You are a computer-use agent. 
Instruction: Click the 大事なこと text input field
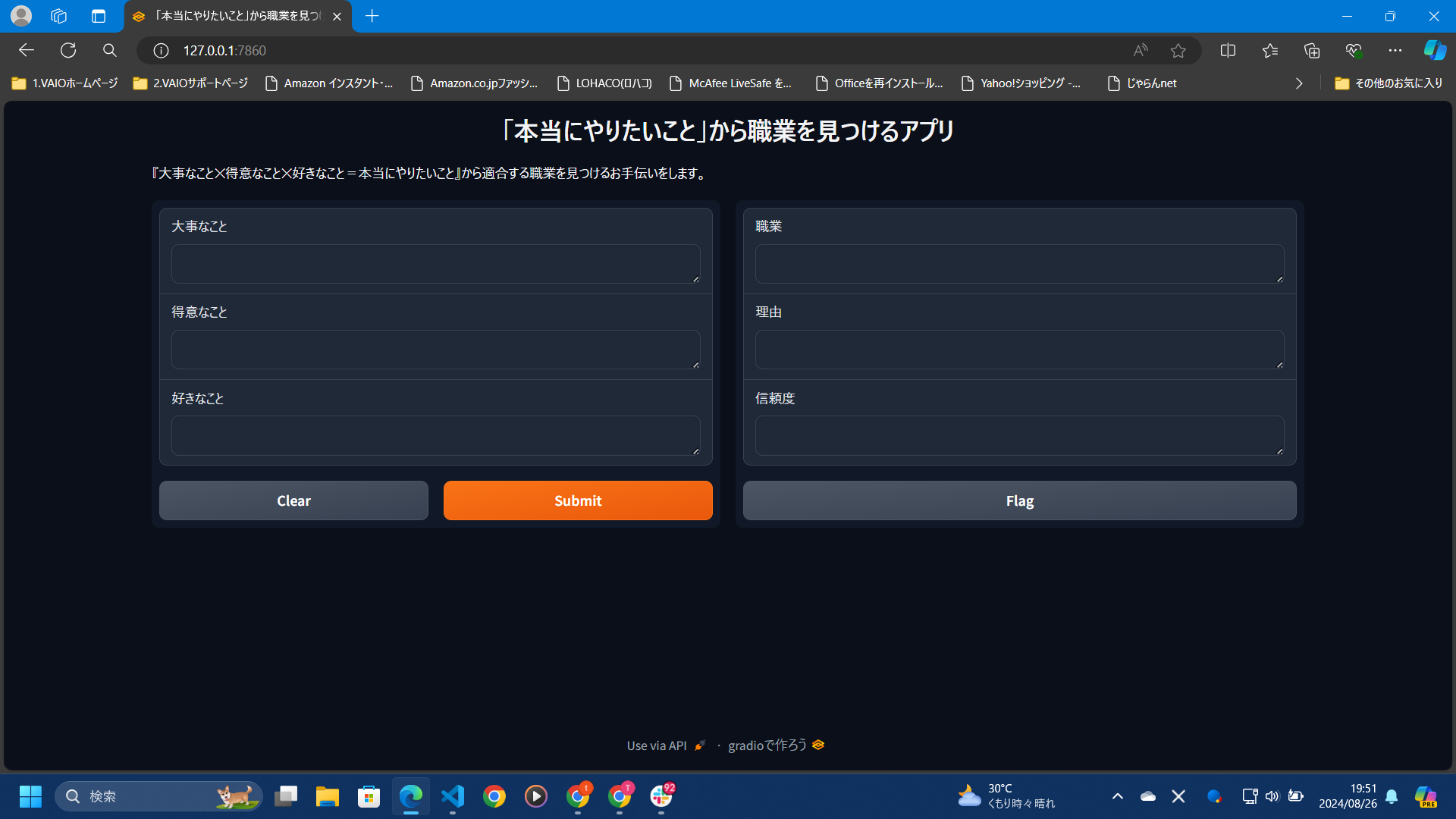[x=435, y=264]
